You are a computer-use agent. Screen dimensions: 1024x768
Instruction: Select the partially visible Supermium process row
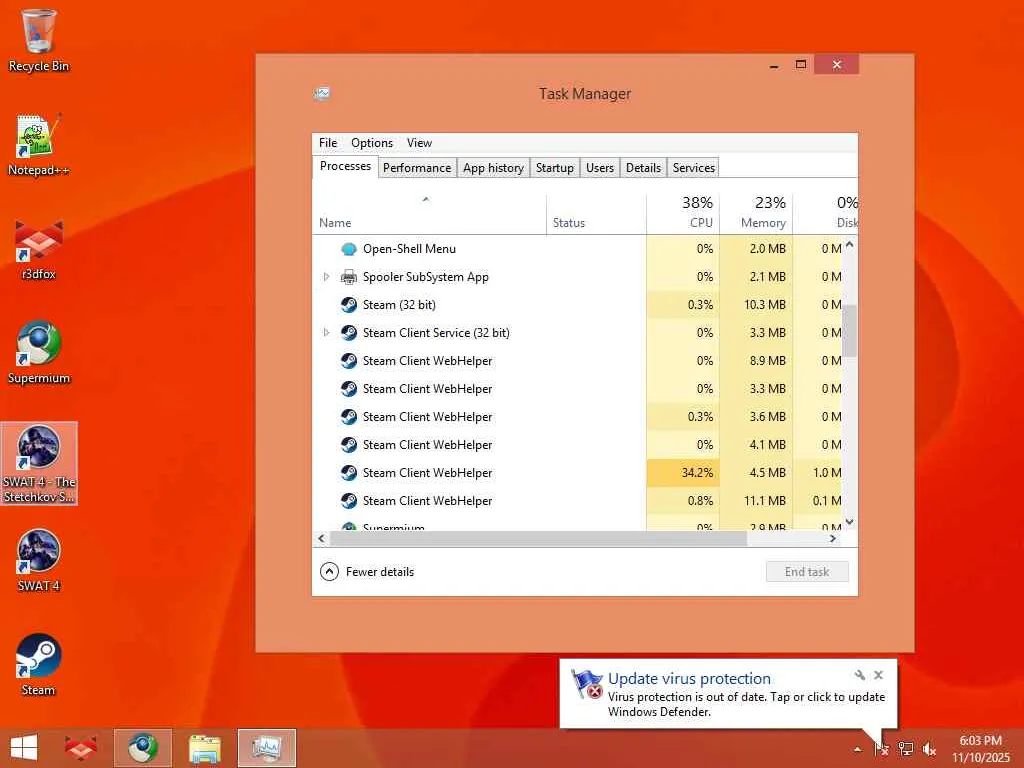point(577,524)
